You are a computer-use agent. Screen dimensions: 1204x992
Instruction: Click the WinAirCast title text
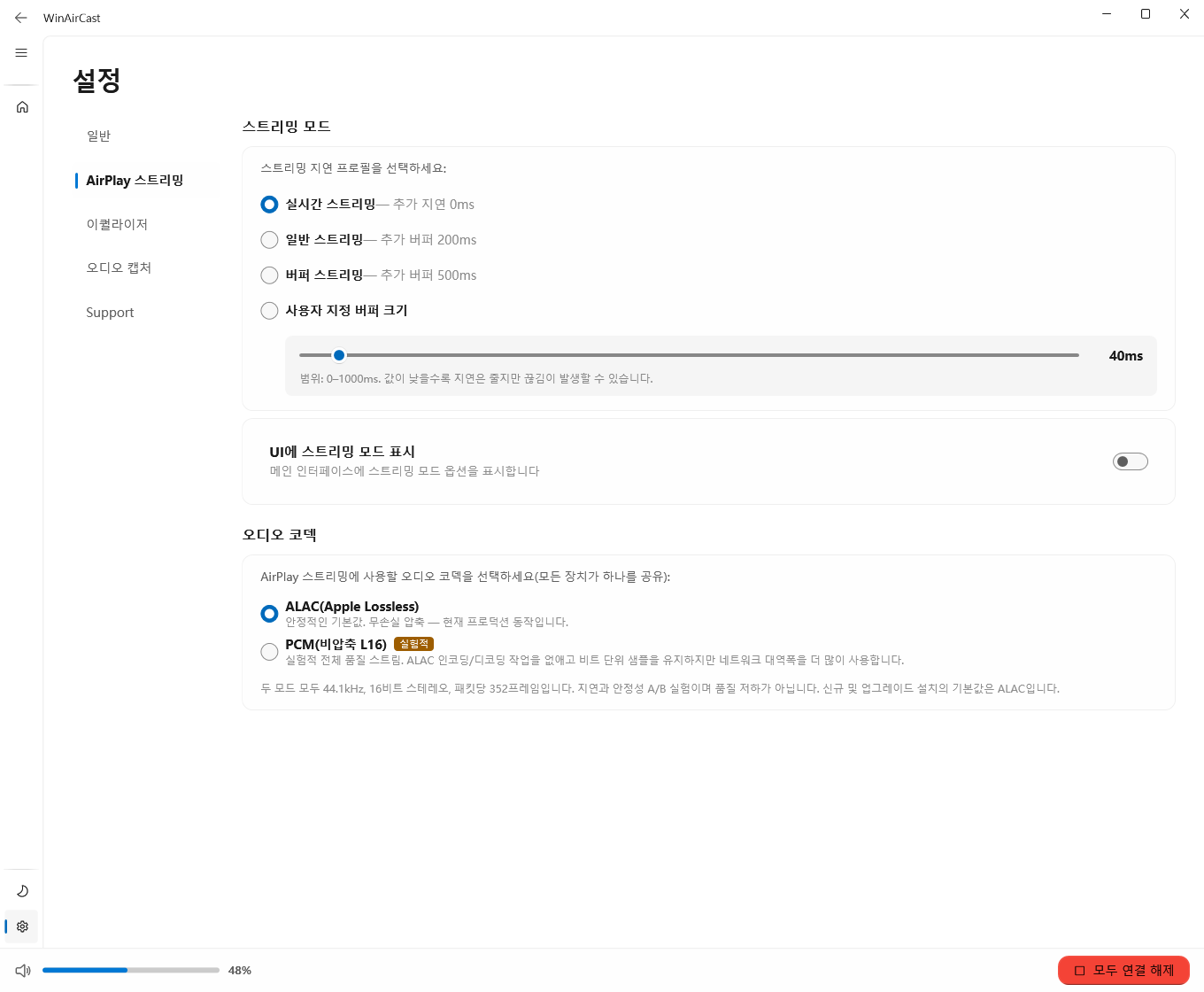tap(72, 18)
